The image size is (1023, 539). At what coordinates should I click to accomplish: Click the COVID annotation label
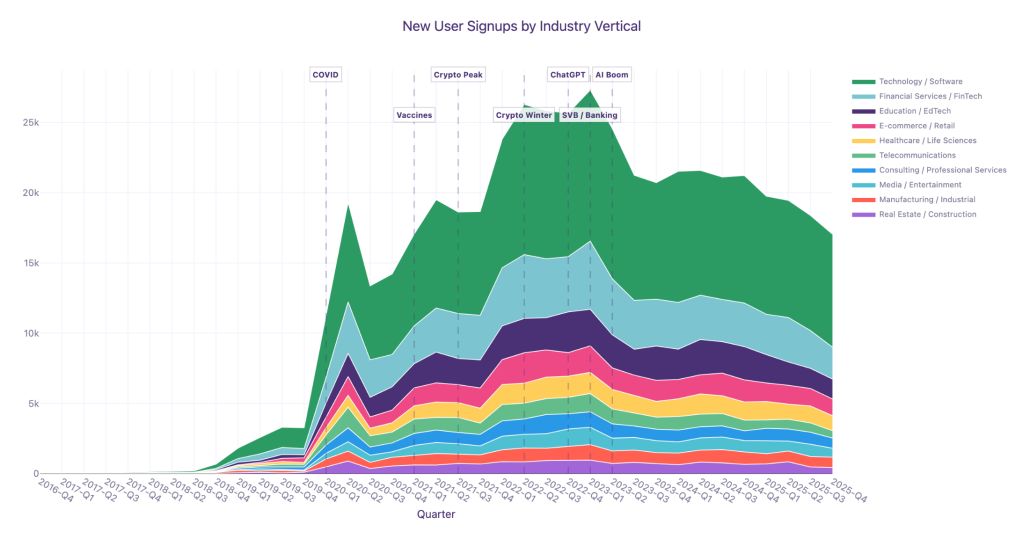pos(326,75)
